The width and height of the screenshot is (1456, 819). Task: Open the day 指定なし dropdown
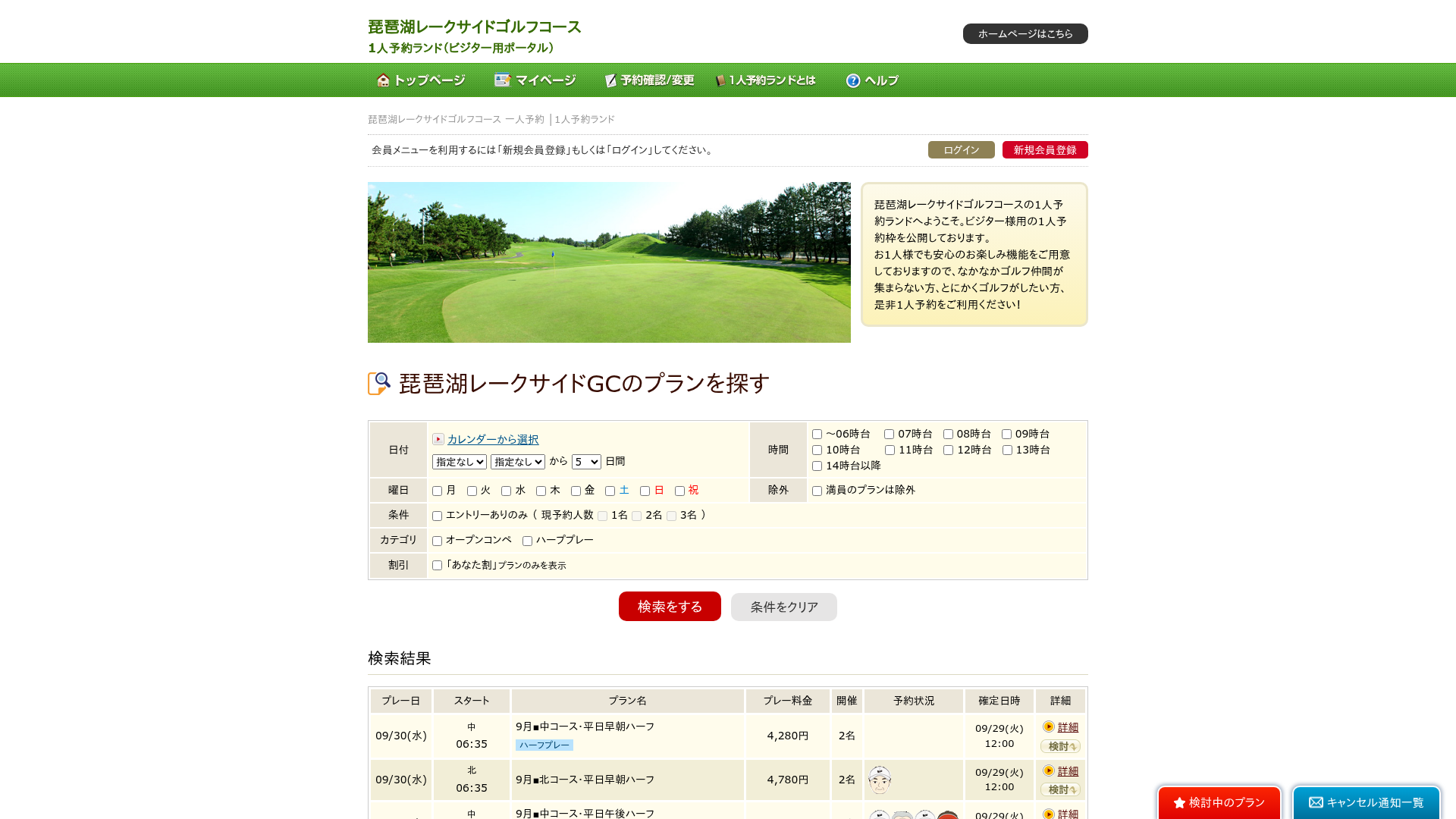pos(518,462)
